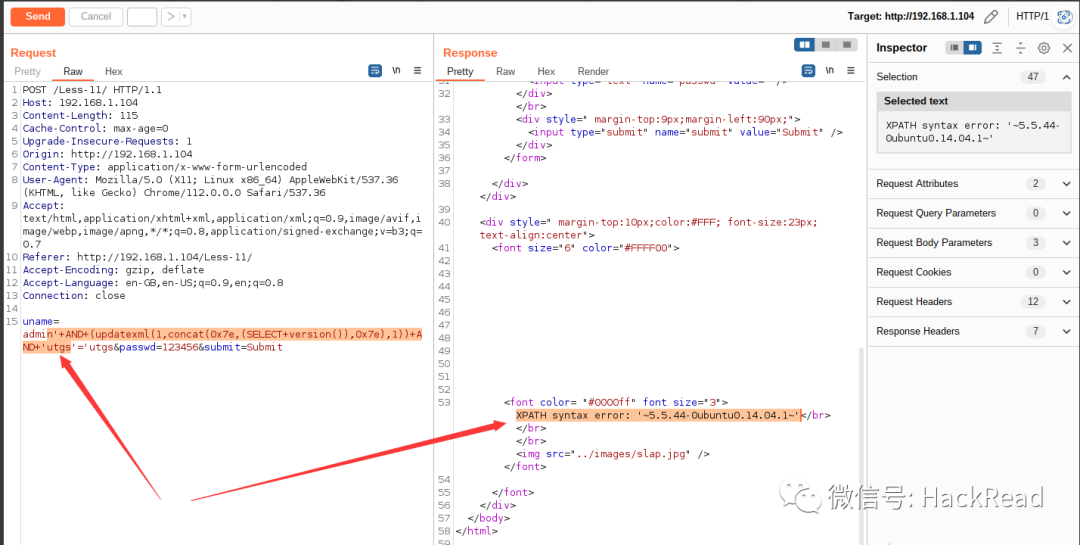The width and height of the screenshot is (1080, 545).
Task: Click the Burp AI icon at top right
Action: pyautogui.click(x=1065, y=17)
